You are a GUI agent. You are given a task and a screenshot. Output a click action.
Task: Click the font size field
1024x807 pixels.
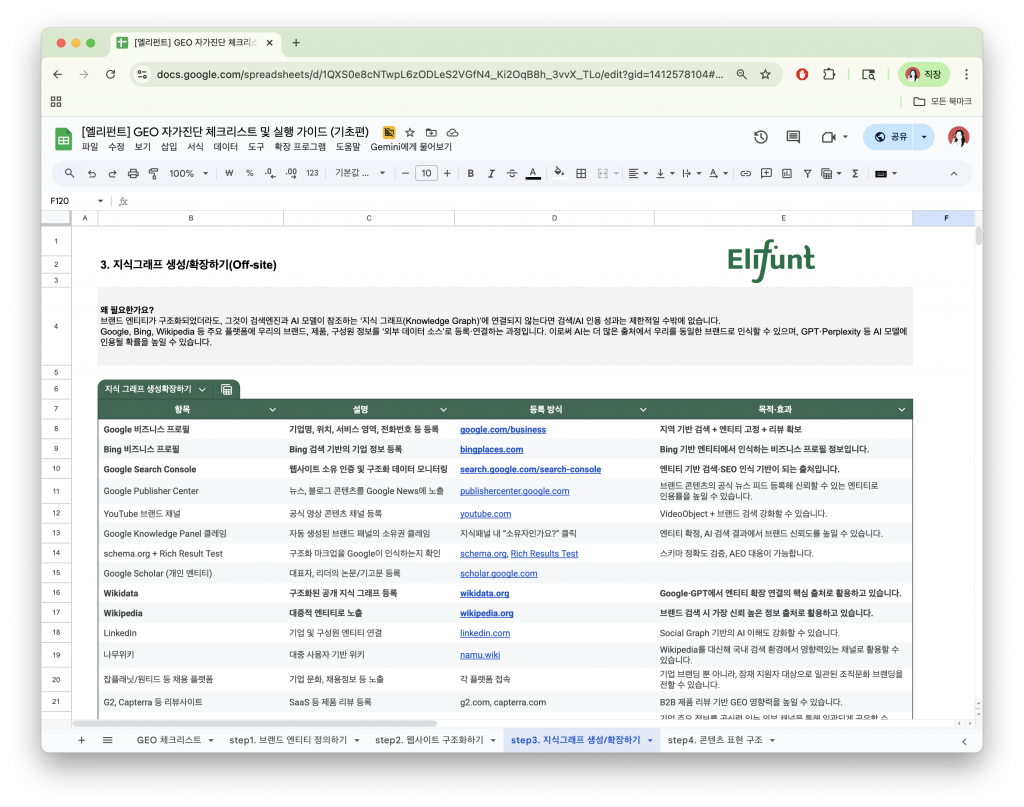(426, 174)
